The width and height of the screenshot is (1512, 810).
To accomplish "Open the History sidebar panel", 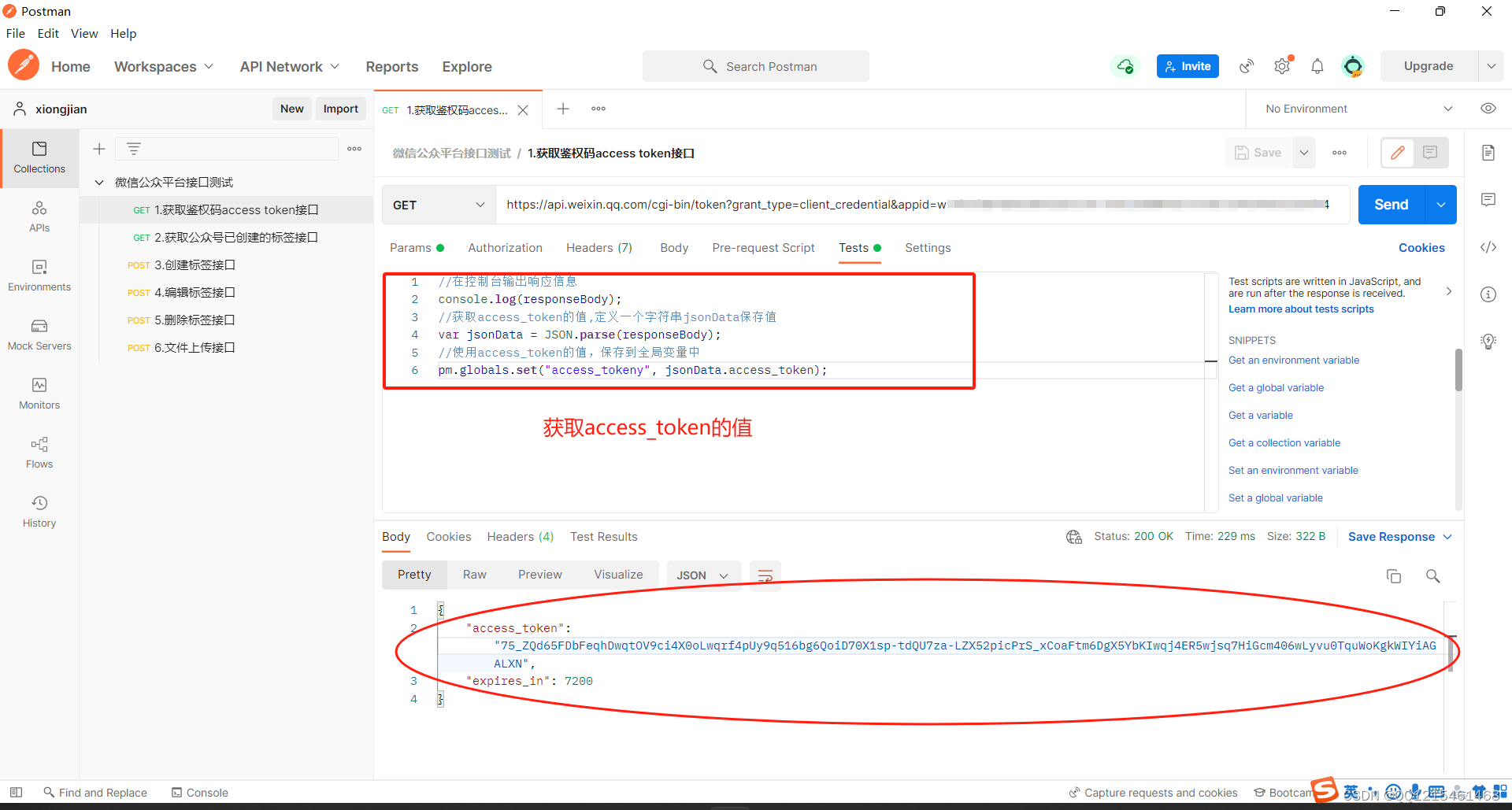I will pos(39,512).
